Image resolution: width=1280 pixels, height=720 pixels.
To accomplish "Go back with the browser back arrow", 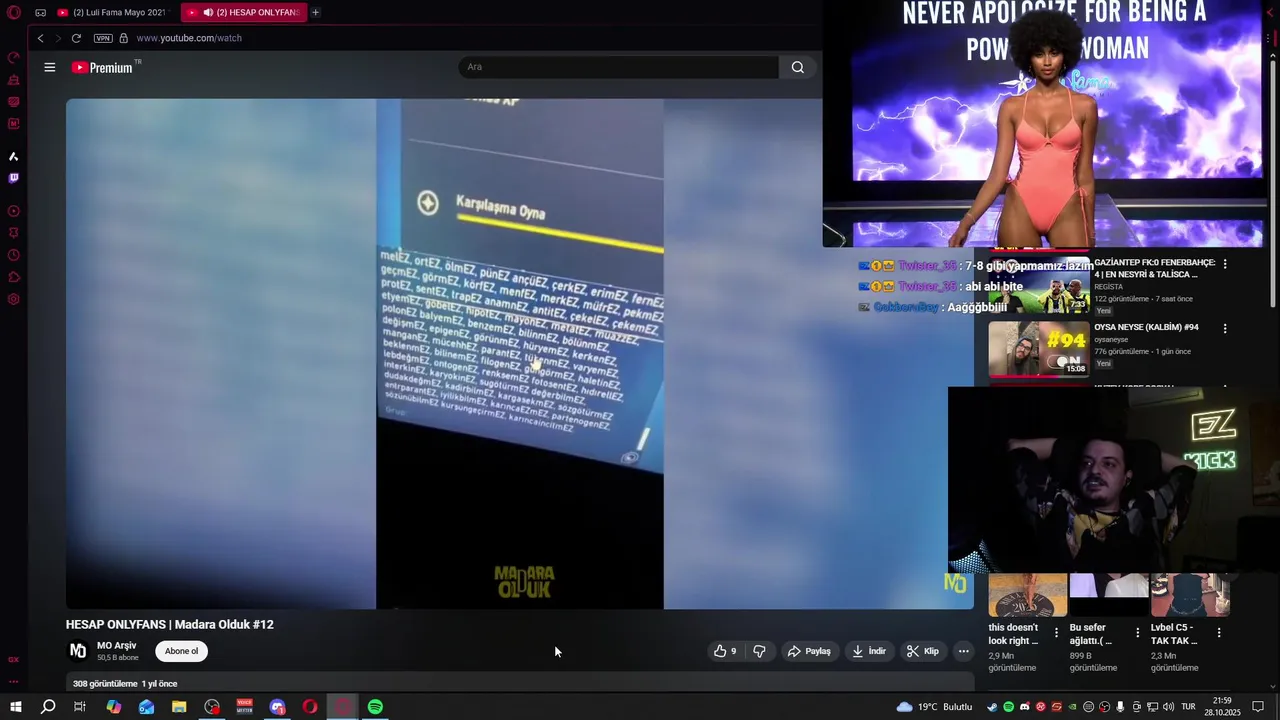I will coord(40,38).
